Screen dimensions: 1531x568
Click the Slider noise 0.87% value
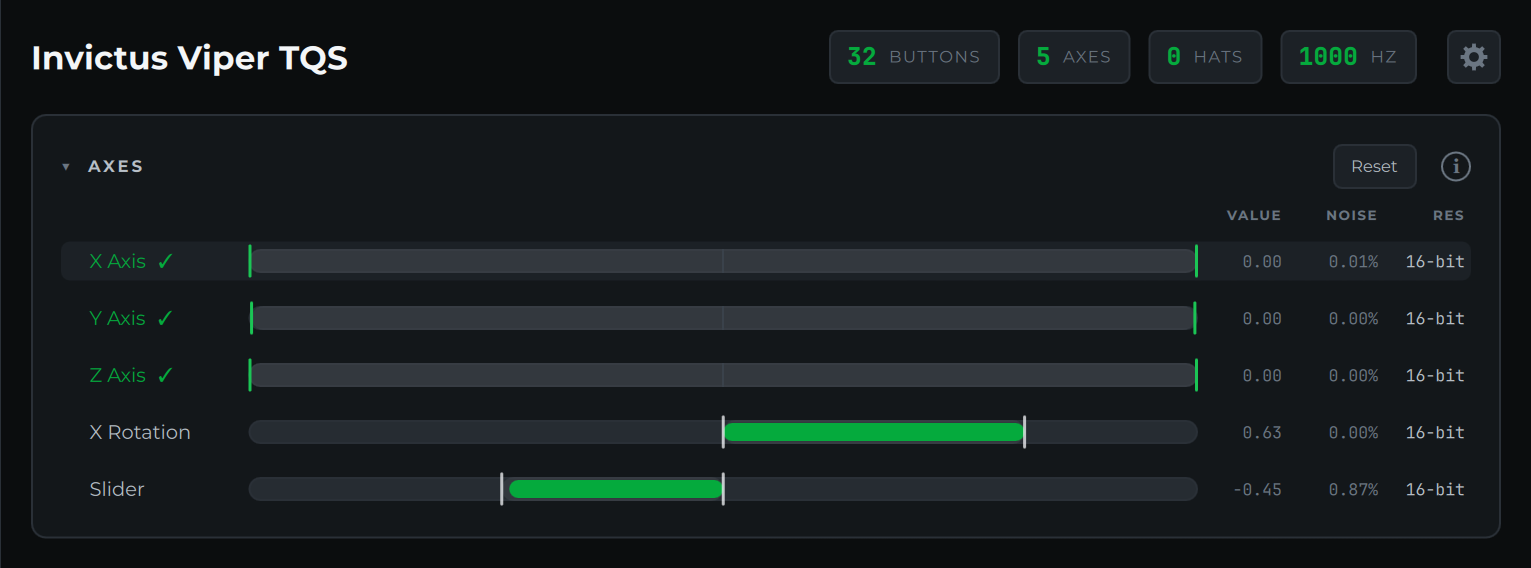[1353, 490]
